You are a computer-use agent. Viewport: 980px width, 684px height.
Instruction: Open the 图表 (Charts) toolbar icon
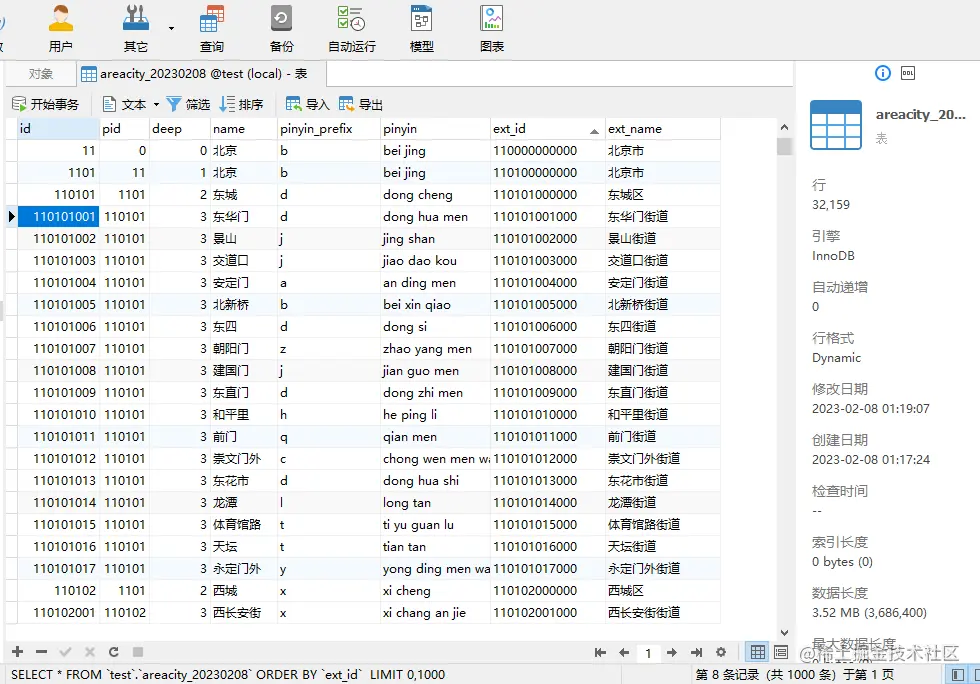coord(492,28)
